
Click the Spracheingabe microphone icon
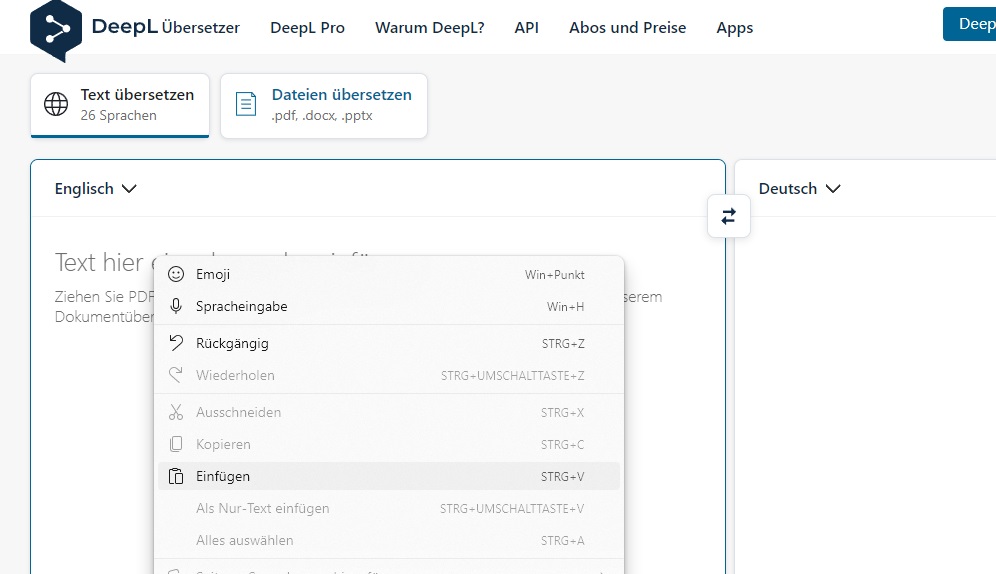[176, 306]
